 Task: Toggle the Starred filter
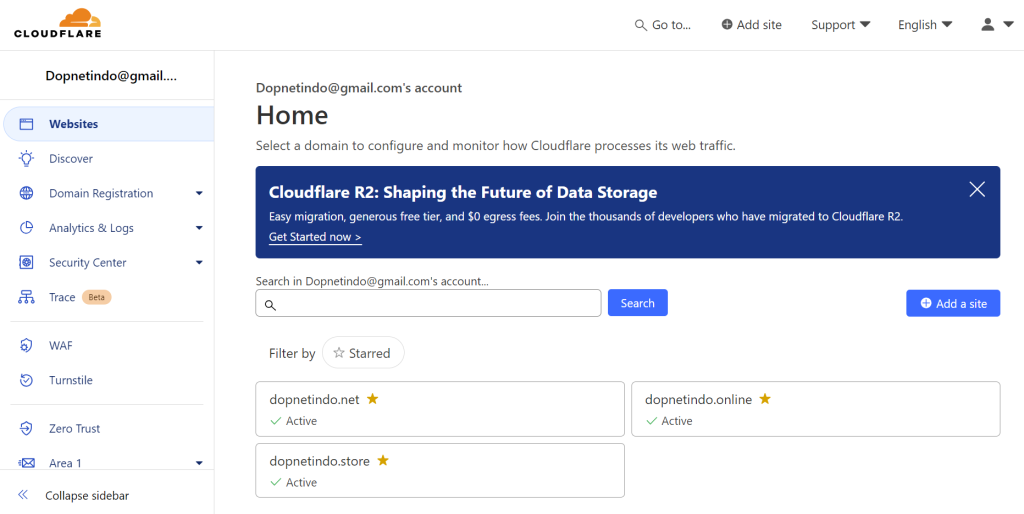point(363,353)
